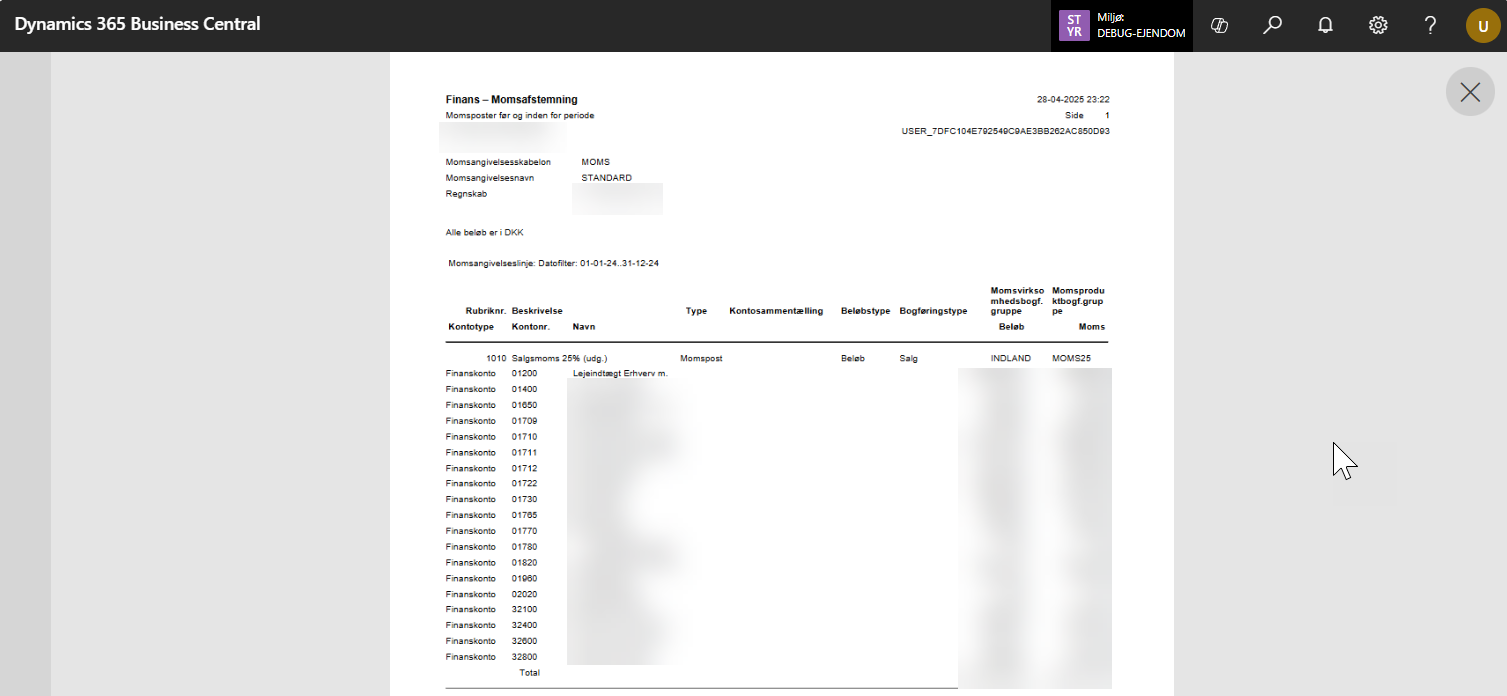This screenshot has width=1507, height=696.
Task: Click the Finans – Momsafstemning report heading
Action: coord(511,100)
